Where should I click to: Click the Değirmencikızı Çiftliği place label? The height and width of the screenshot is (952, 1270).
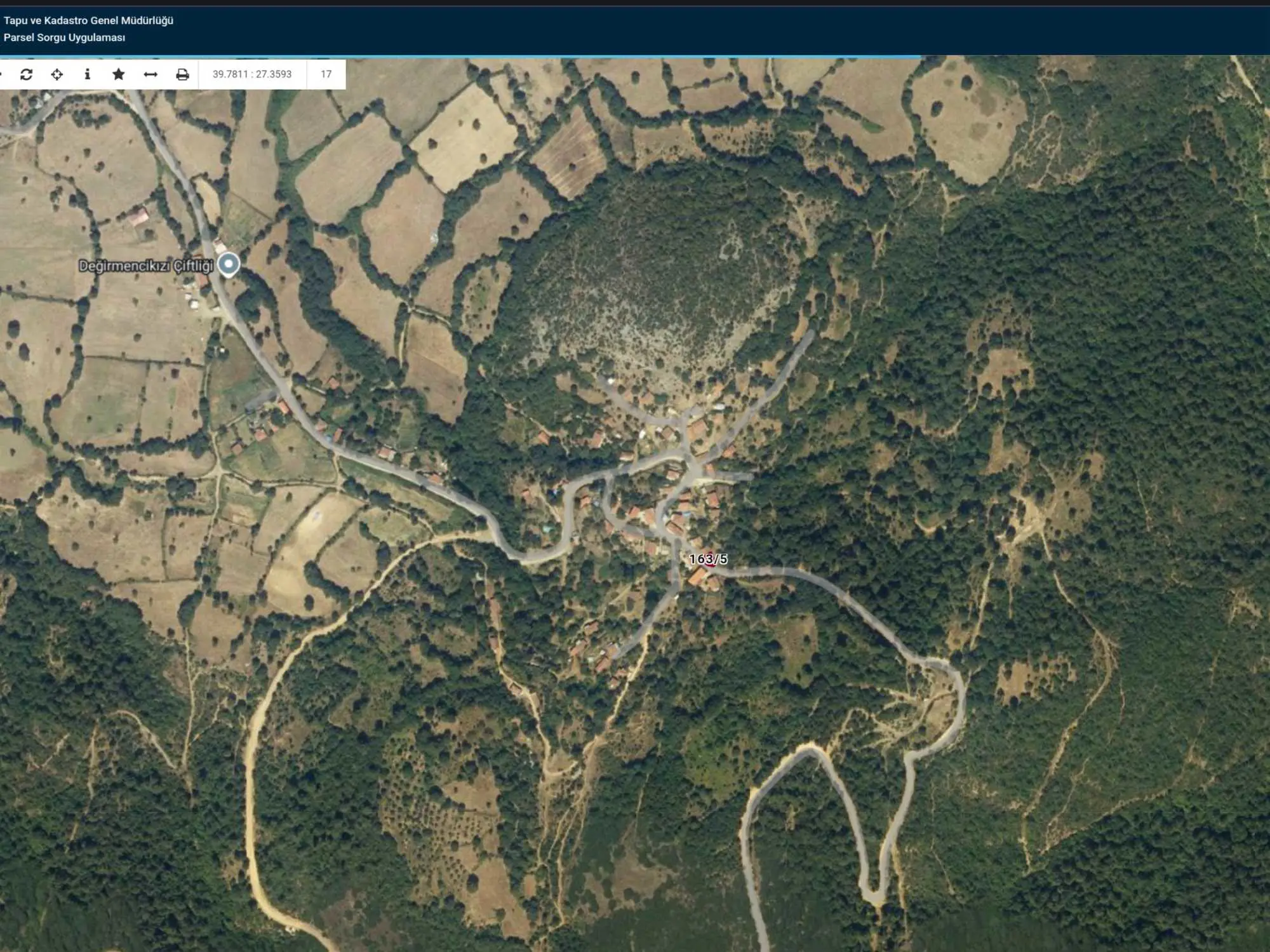pyautogui.click(x=146, y=266)
